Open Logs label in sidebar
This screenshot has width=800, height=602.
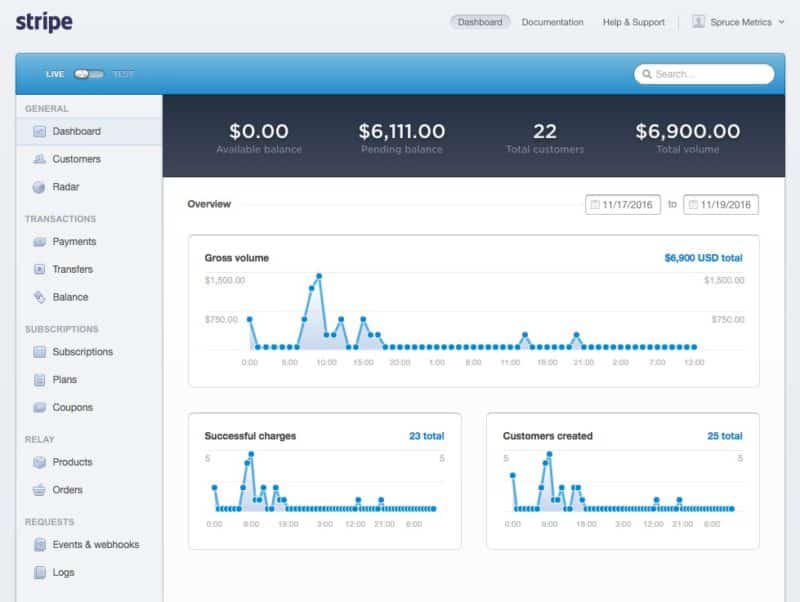63,572
